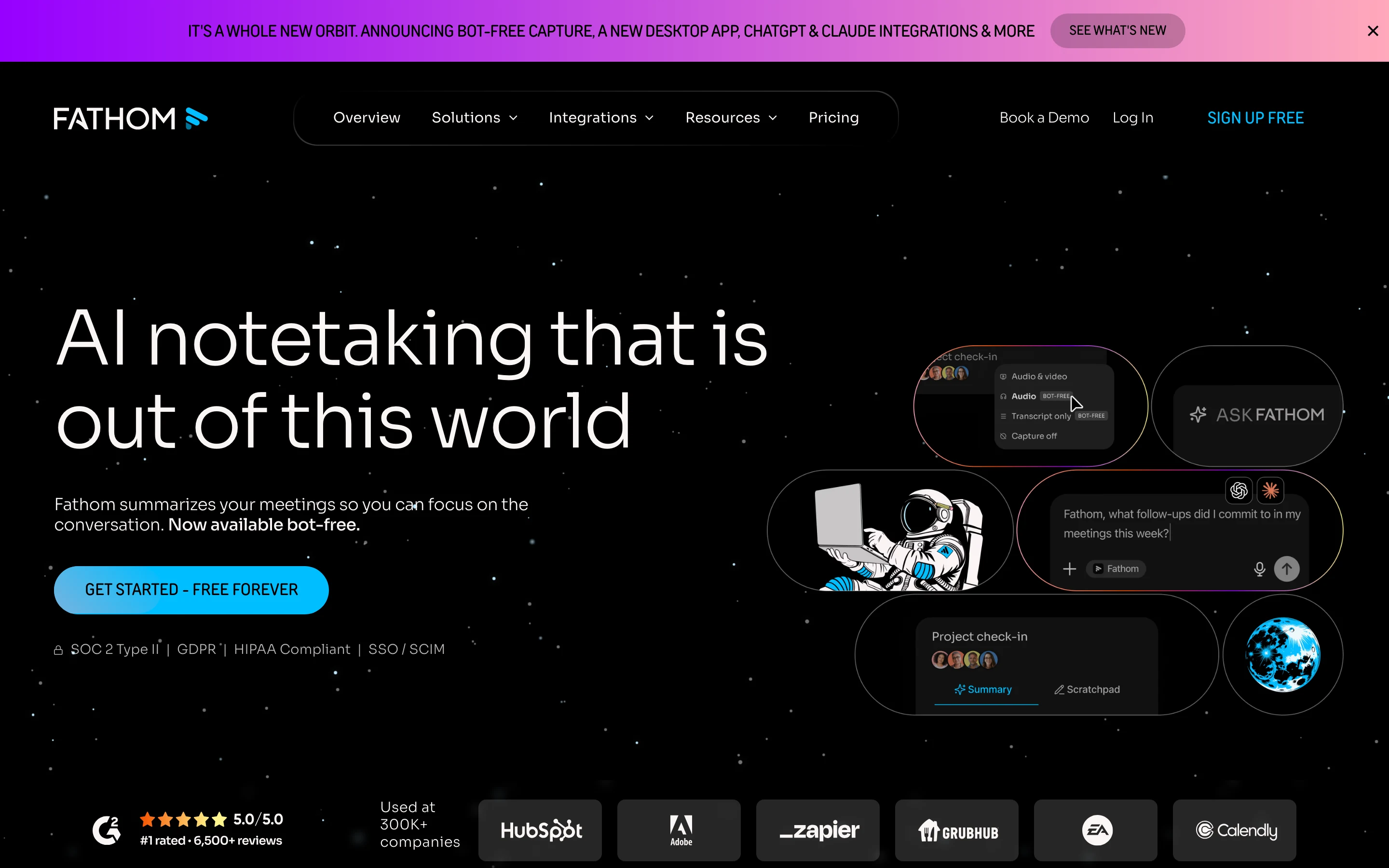Click the Project check-in title

(980, 637)
